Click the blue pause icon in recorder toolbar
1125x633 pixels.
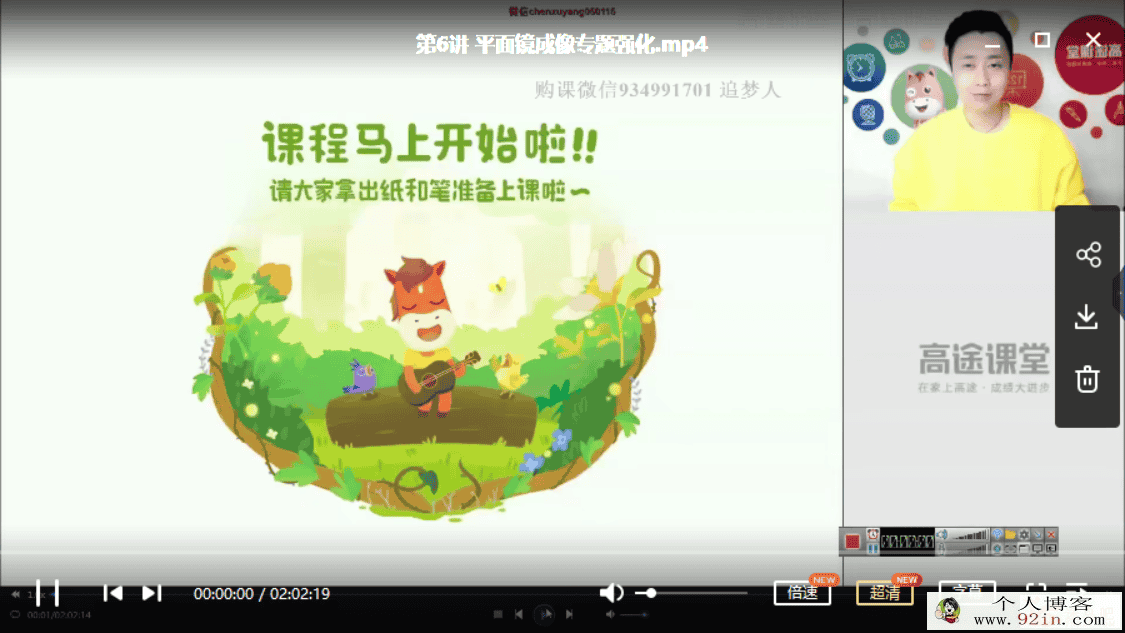tap(872, 548)
